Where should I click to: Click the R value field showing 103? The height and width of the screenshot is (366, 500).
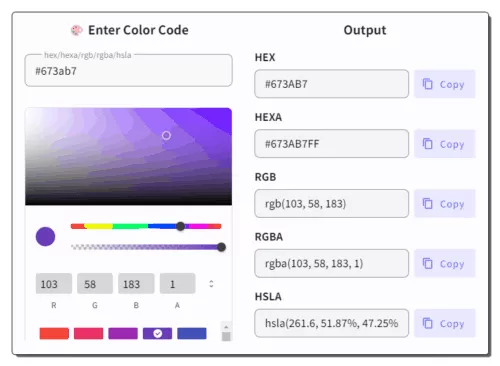pyautogui.click(x=54, y=284)
